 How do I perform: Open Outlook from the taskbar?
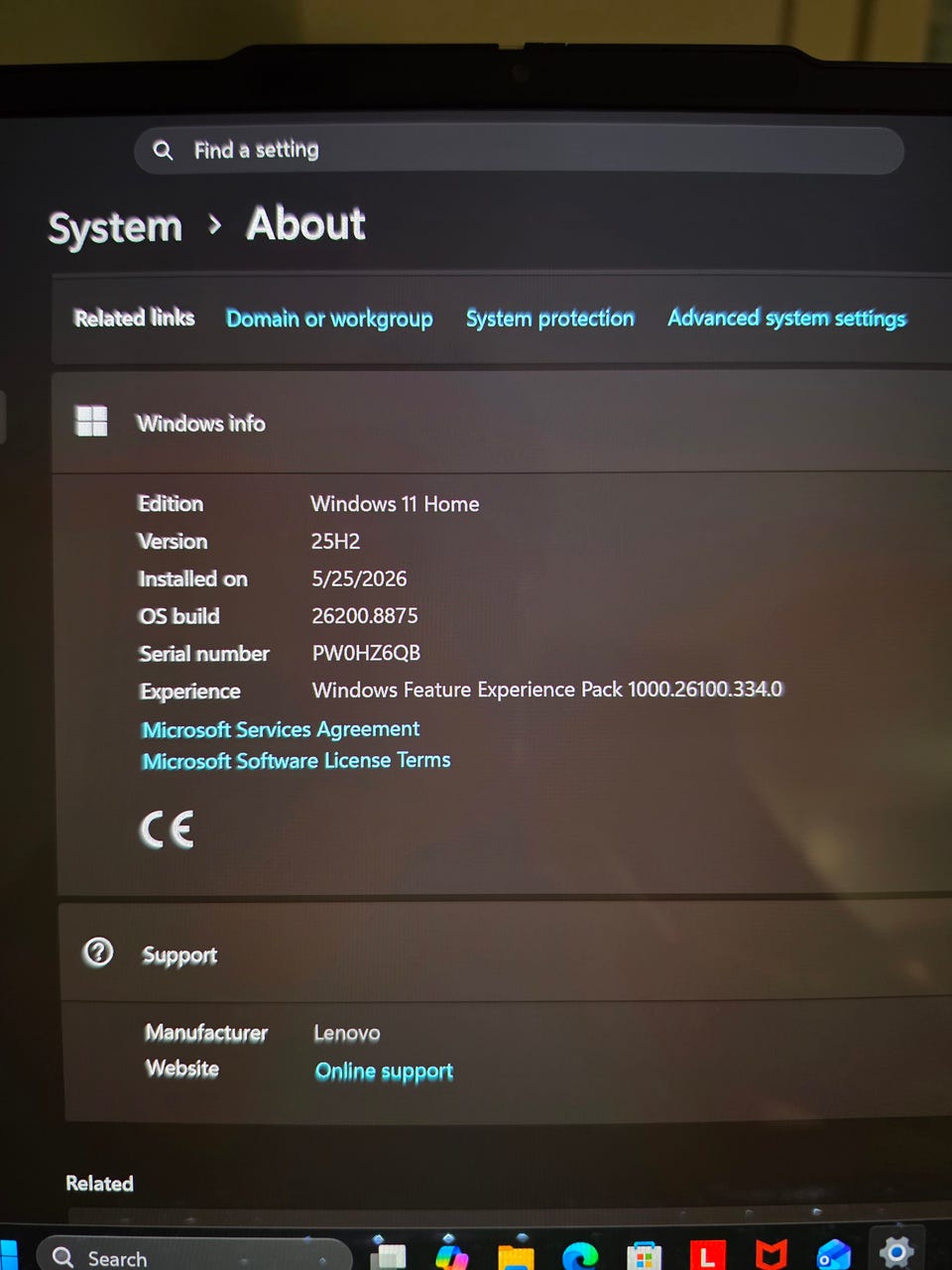(834, 1256)
